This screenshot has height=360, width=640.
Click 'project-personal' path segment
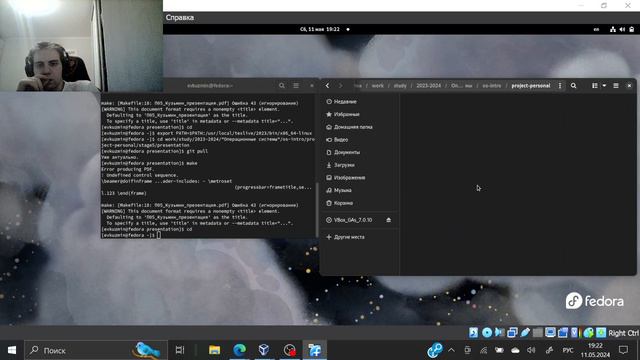pyautogui.click(x=531, y=86)
